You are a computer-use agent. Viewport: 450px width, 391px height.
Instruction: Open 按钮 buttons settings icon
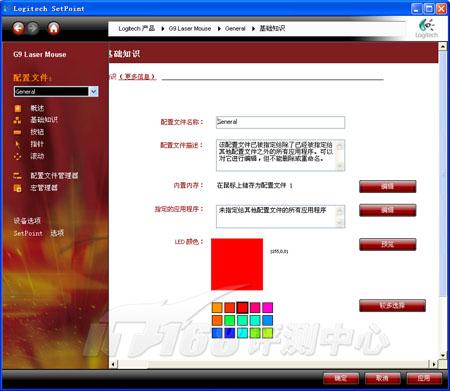tap(17, 132)
